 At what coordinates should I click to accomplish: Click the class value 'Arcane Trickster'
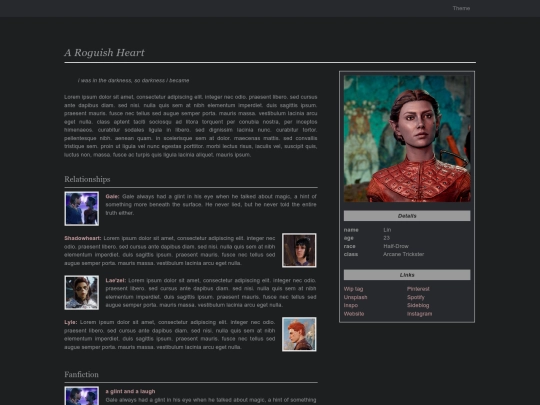pyautogui.click(x=404, y=254)
